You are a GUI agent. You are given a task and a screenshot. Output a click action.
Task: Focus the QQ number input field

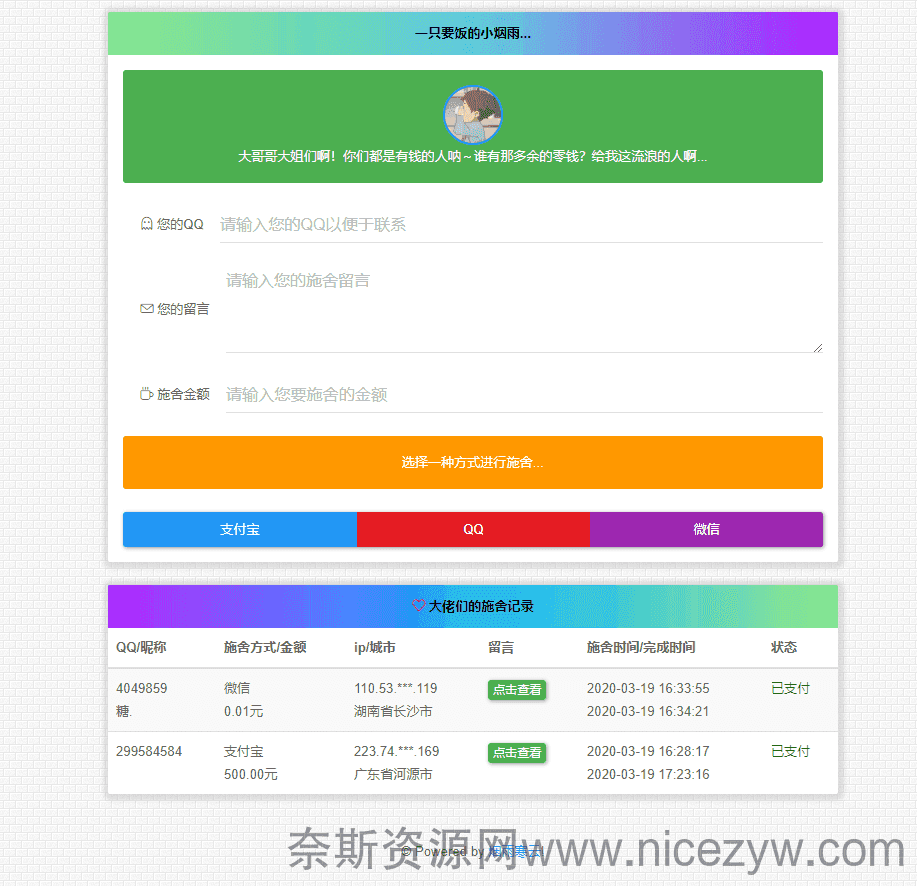pos(521,224)
